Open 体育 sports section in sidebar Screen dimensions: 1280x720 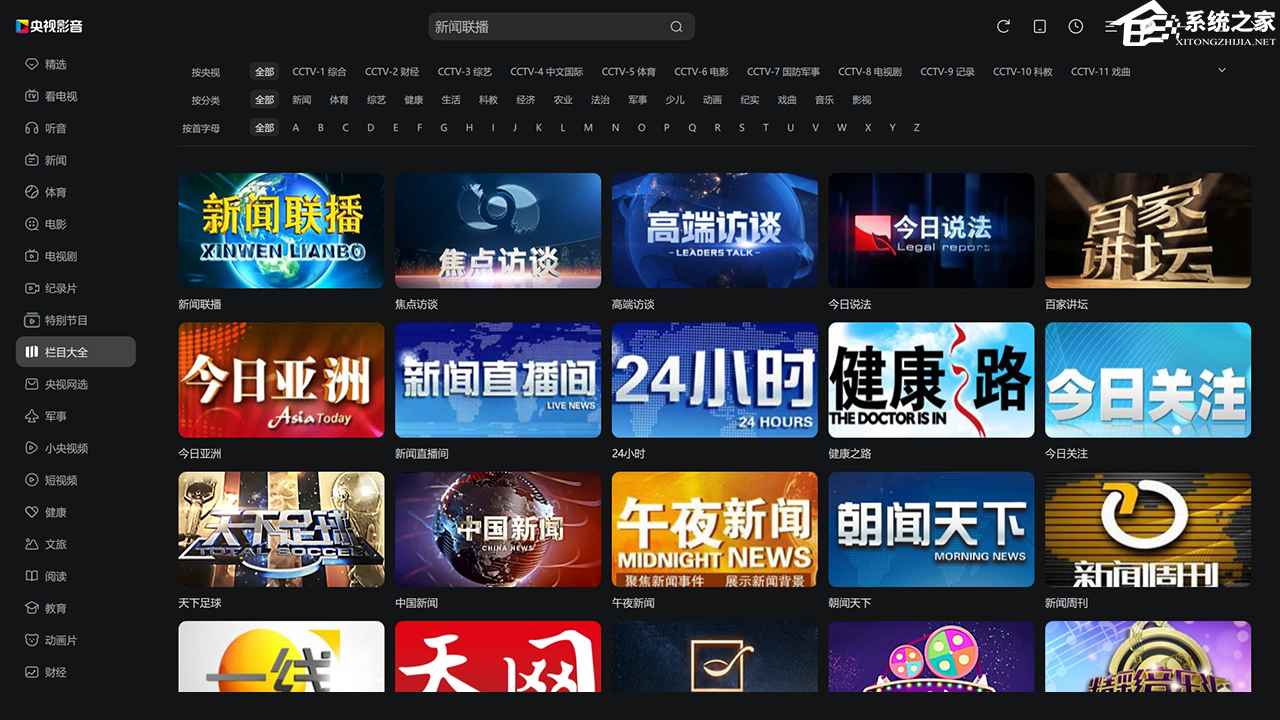coord(55,192)
